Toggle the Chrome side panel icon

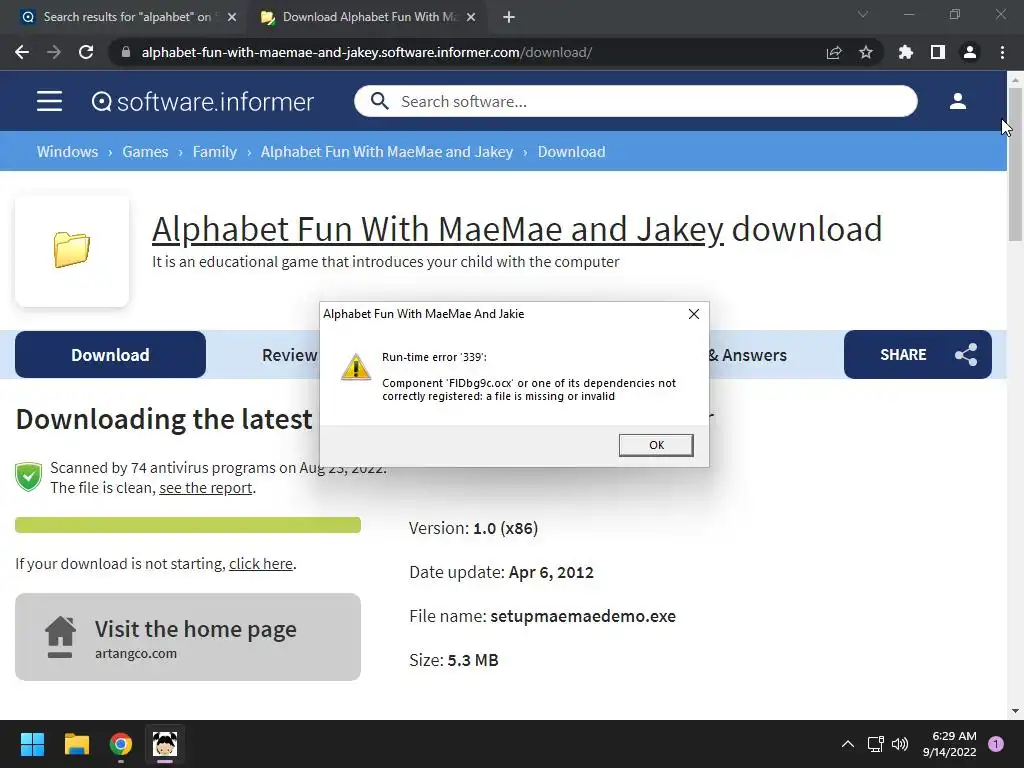938,52
